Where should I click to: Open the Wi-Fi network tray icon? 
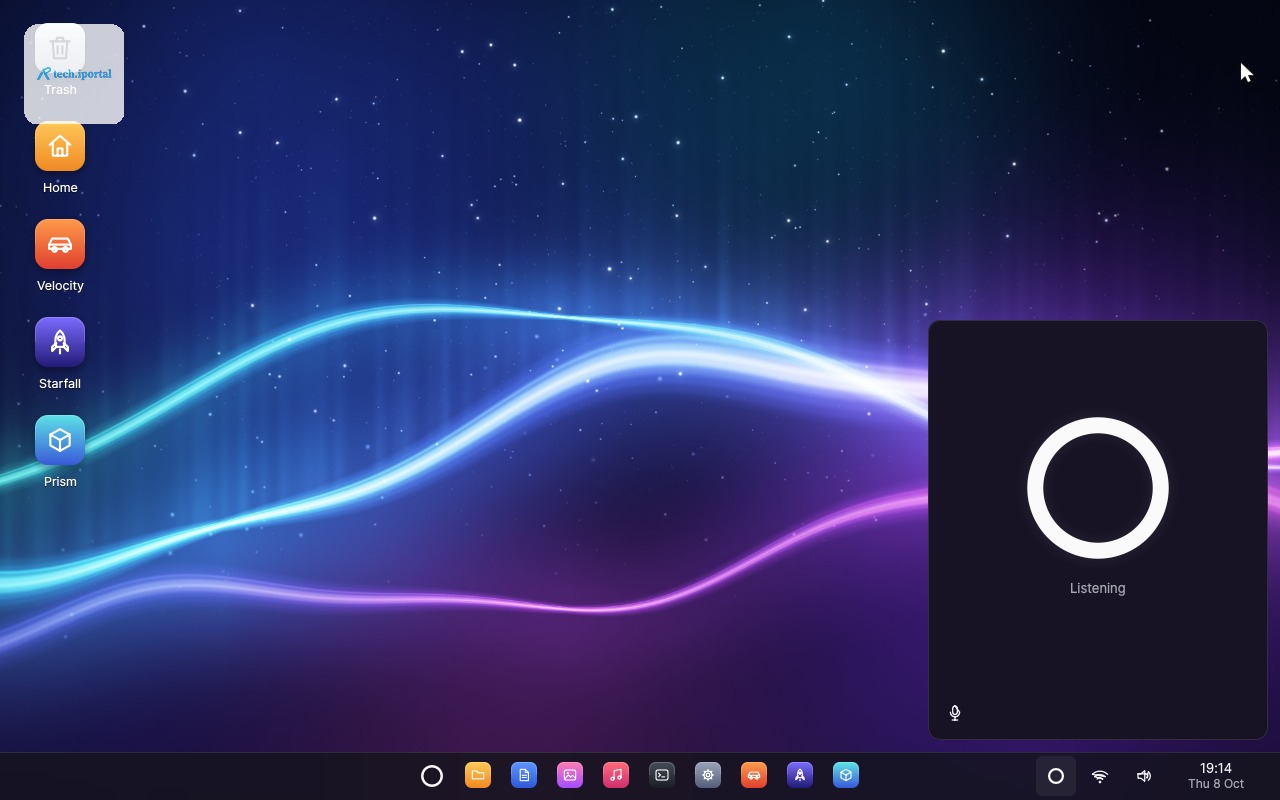(1100, 776)
